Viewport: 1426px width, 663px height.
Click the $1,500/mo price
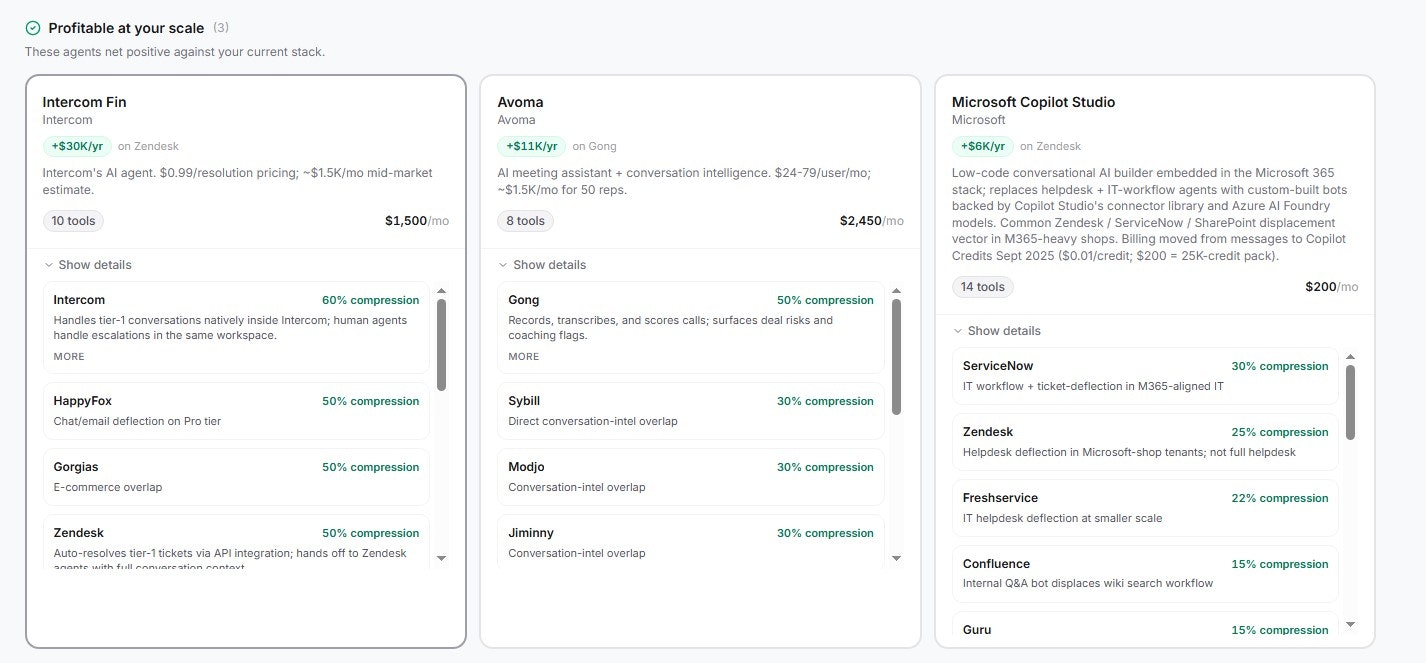pyautogui.click(x=417, y=221)
